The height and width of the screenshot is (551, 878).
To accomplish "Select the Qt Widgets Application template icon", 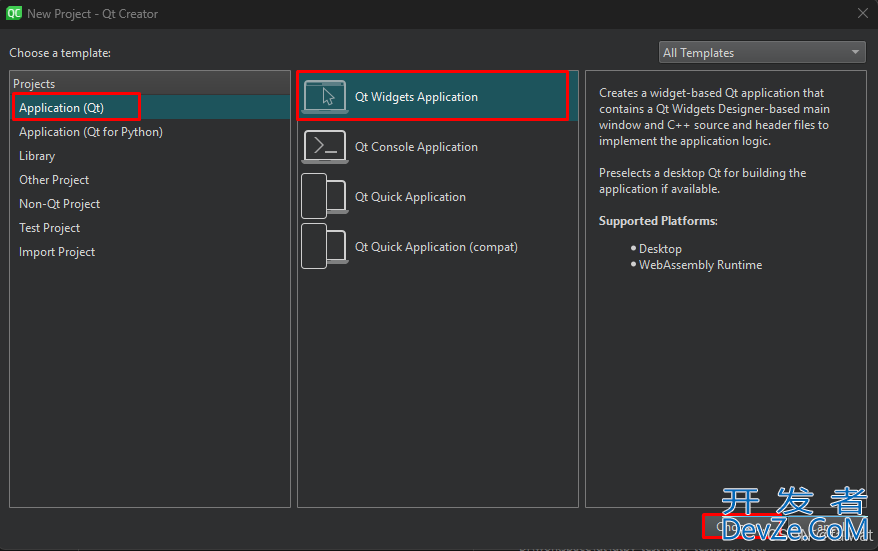I will [x=325, y=97].
